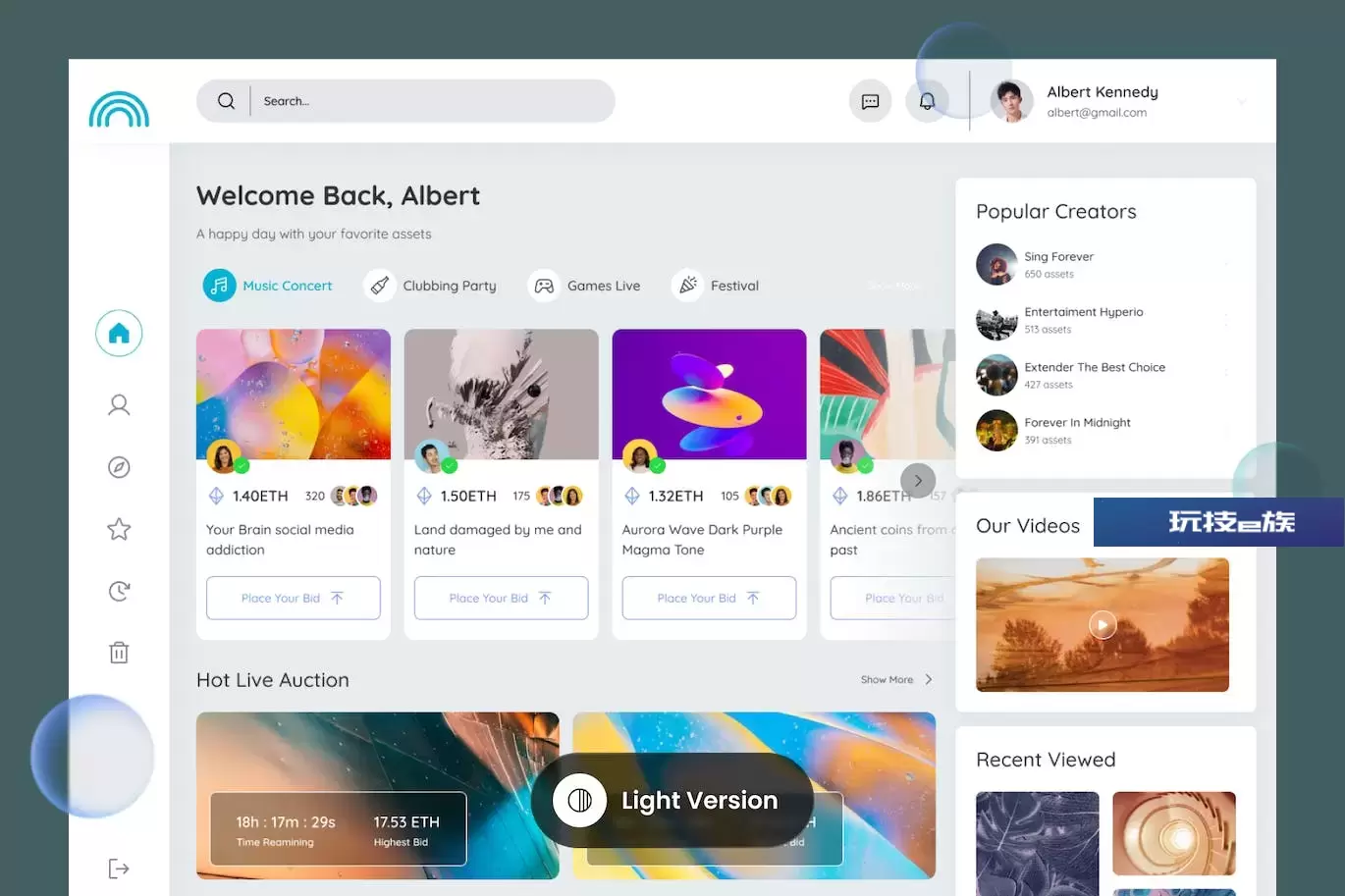
Task: Click into the Search field
Action: coord(405,101)
